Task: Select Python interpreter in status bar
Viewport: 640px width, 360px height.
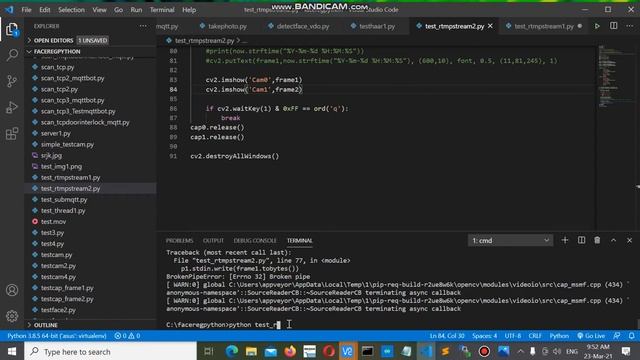Action: click(x=57, y=336)
